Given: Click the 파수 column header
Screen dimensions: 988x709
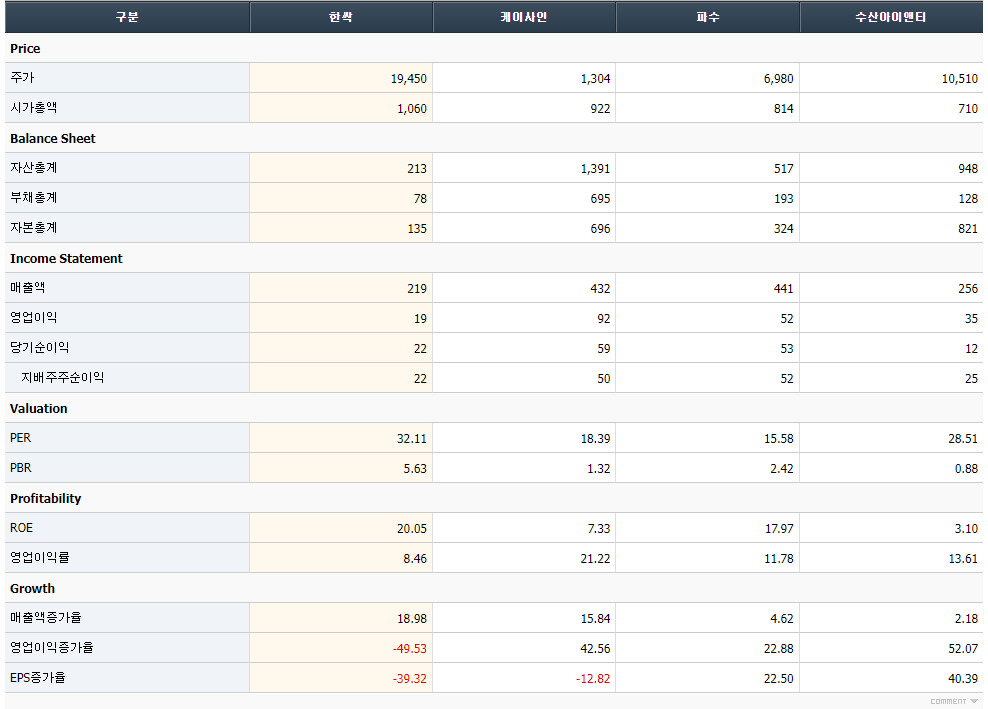Looking at the screenshot, I should [708, 17].
